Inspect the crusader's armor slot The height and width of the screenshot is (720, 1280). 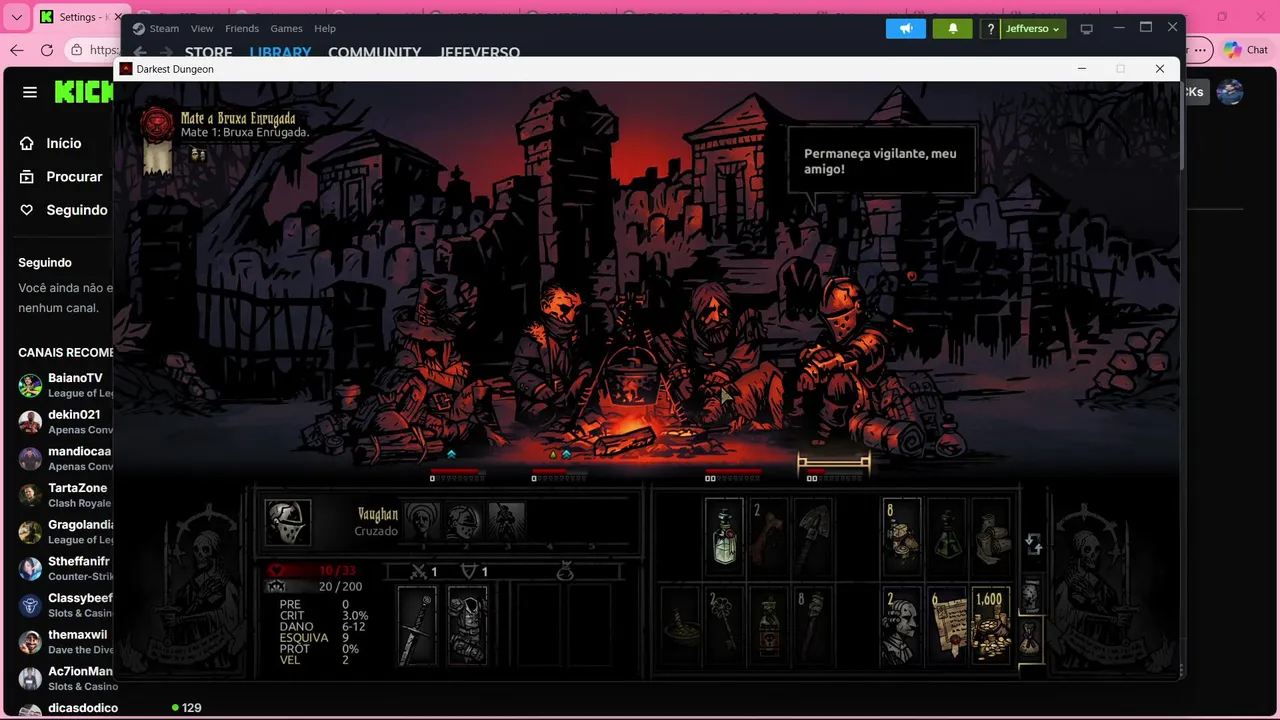tap(467, 626)
